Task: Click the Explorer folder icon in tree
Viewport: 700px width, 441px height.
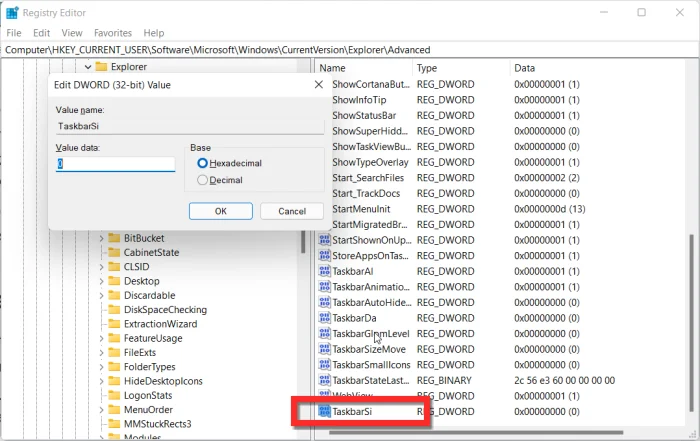Action: [x=101, y=67]
